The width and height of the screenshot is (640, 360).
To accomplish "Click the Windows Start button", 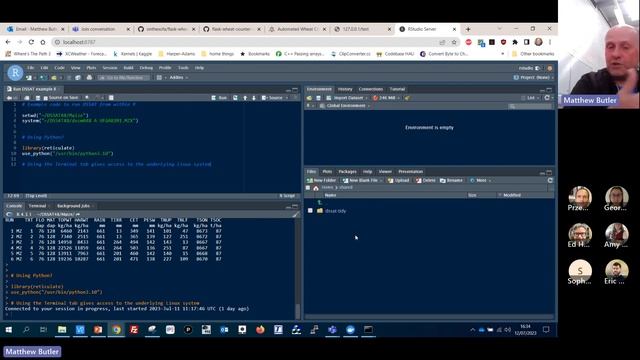I will 9,330.
